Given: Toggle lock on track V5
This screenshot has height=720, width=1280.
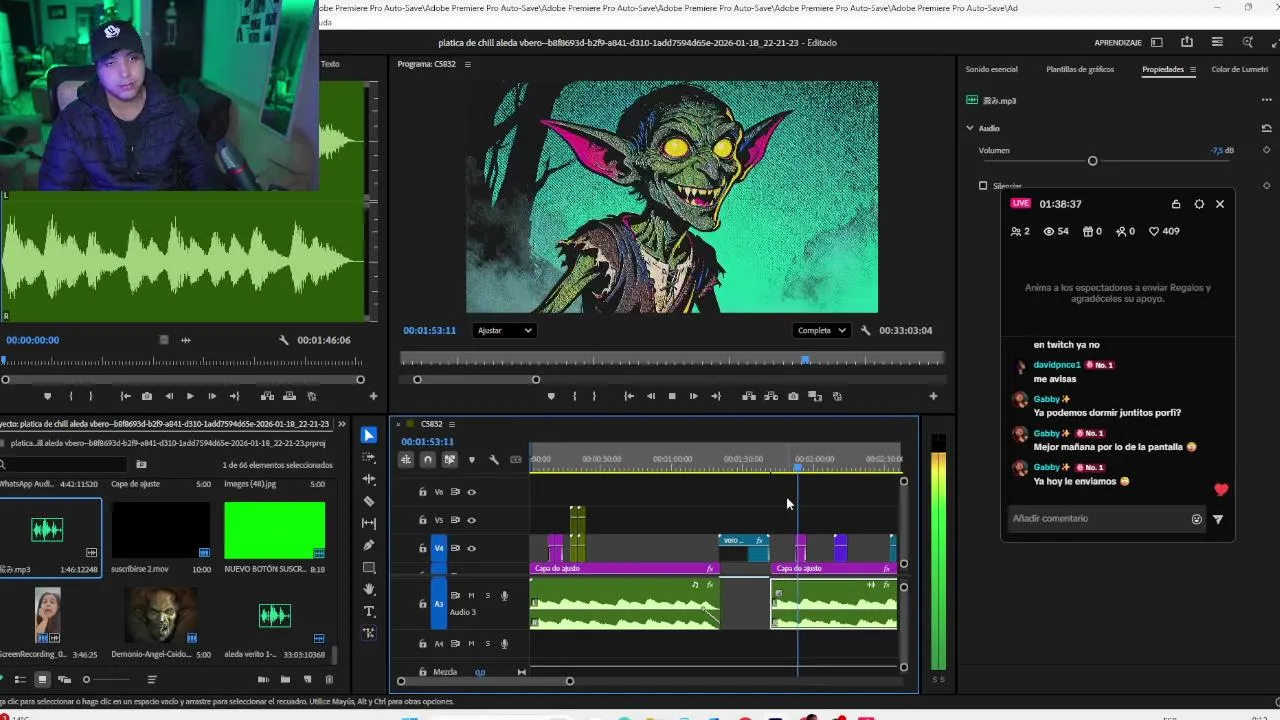Looking at the screenshot, I should click(422, 520).
